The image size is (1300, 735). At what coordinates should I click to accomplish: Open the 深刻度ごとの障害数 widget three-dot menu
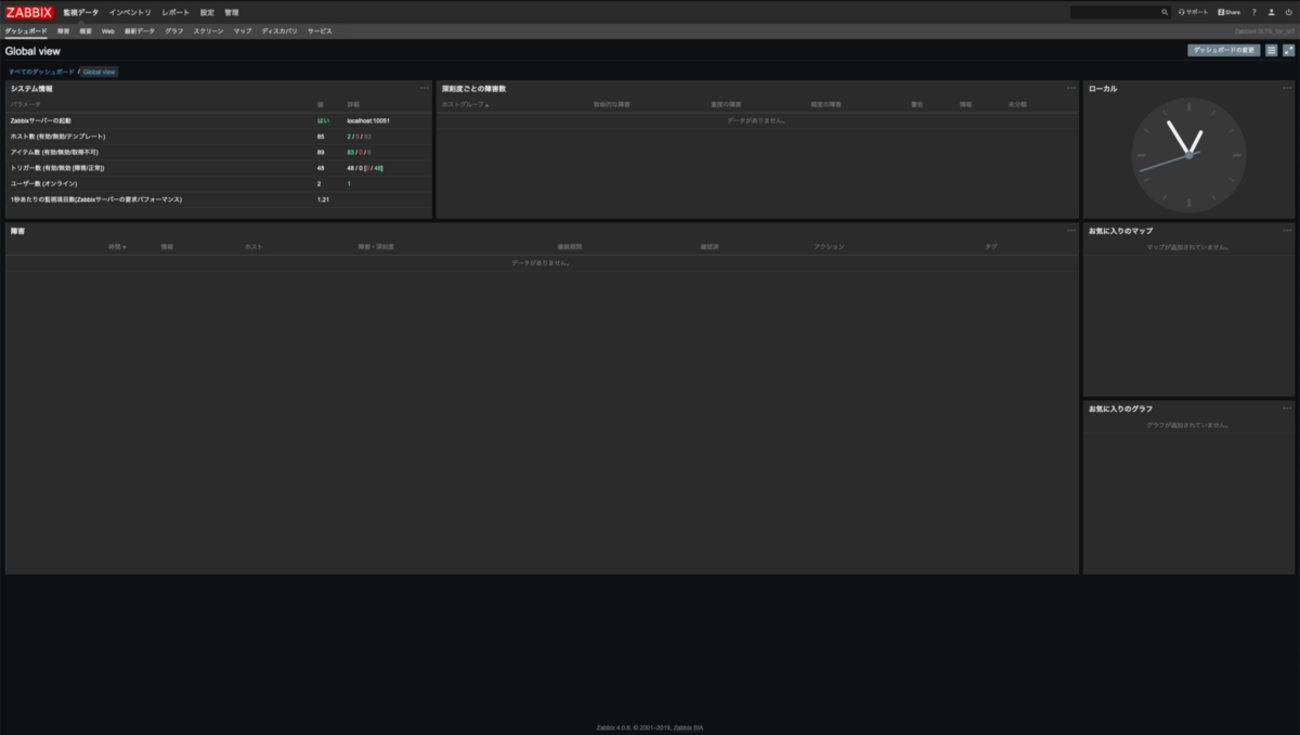tap(1071, 88)
